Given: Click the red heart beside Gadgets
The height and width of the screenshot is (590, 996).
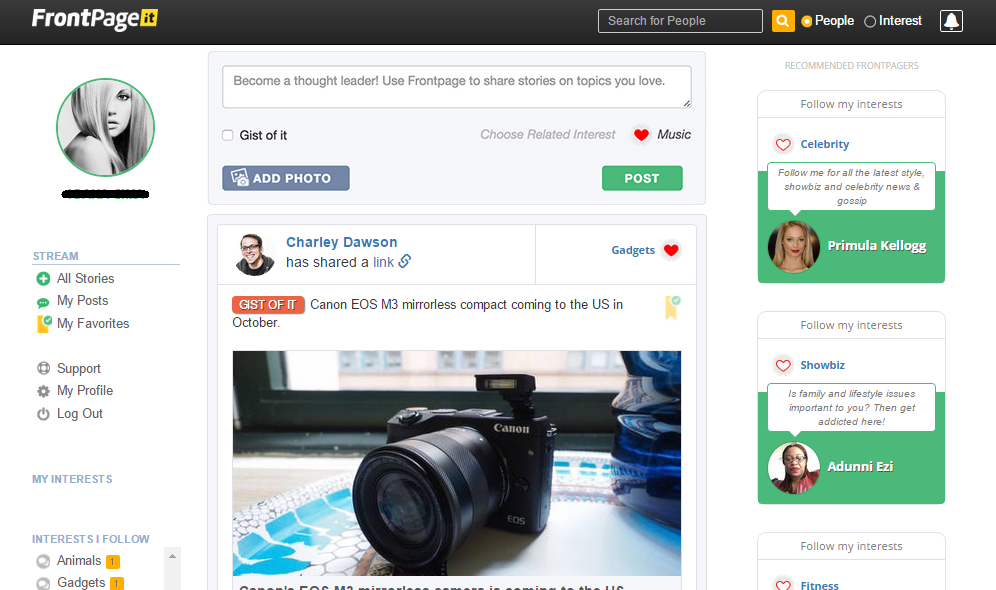Looking at the screenshot, I should [671, 250].
